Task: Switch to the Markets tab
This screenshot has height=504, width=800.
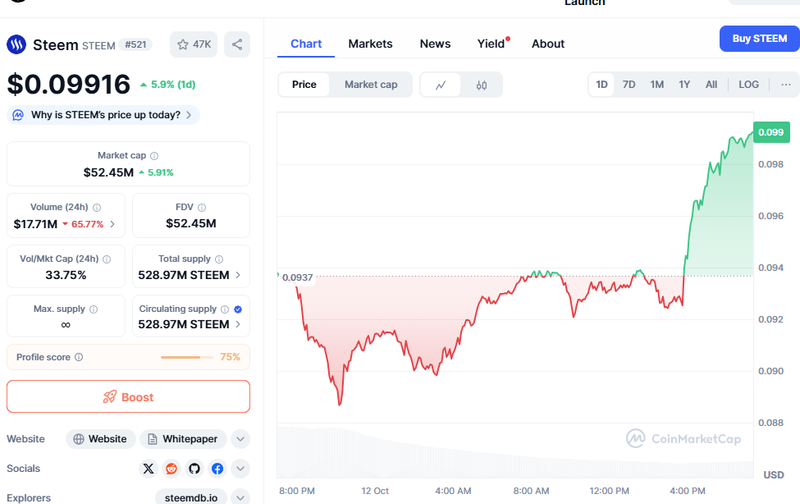Action: pos(370,44)
